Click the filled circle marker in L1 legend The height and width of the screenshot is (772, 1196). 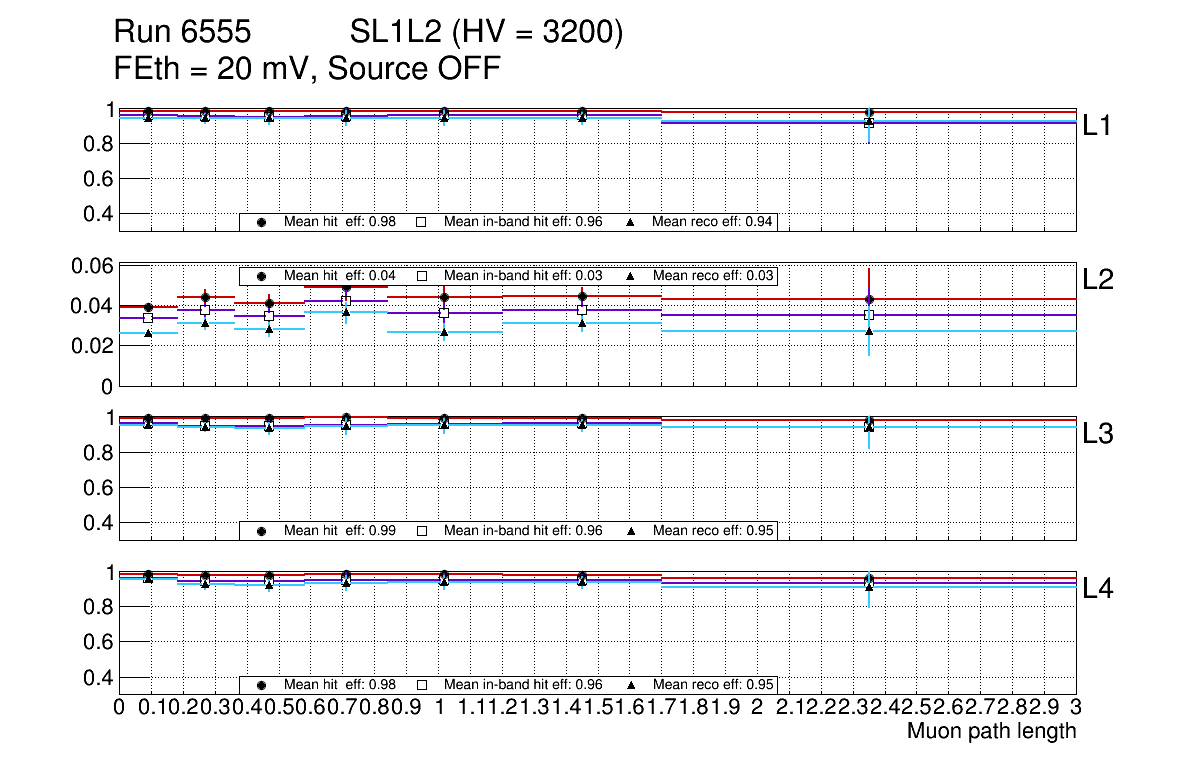click(x=262, y=222)
